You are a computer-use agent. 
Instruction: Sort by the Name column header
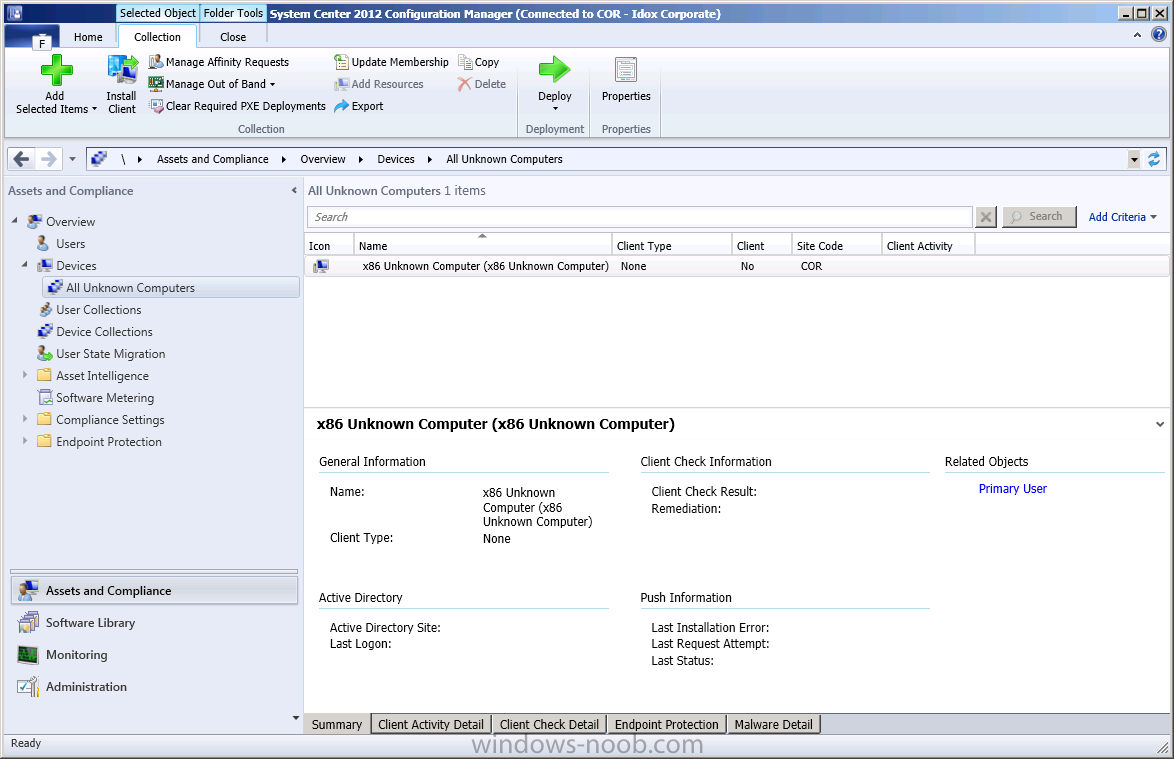pos(482,246)
